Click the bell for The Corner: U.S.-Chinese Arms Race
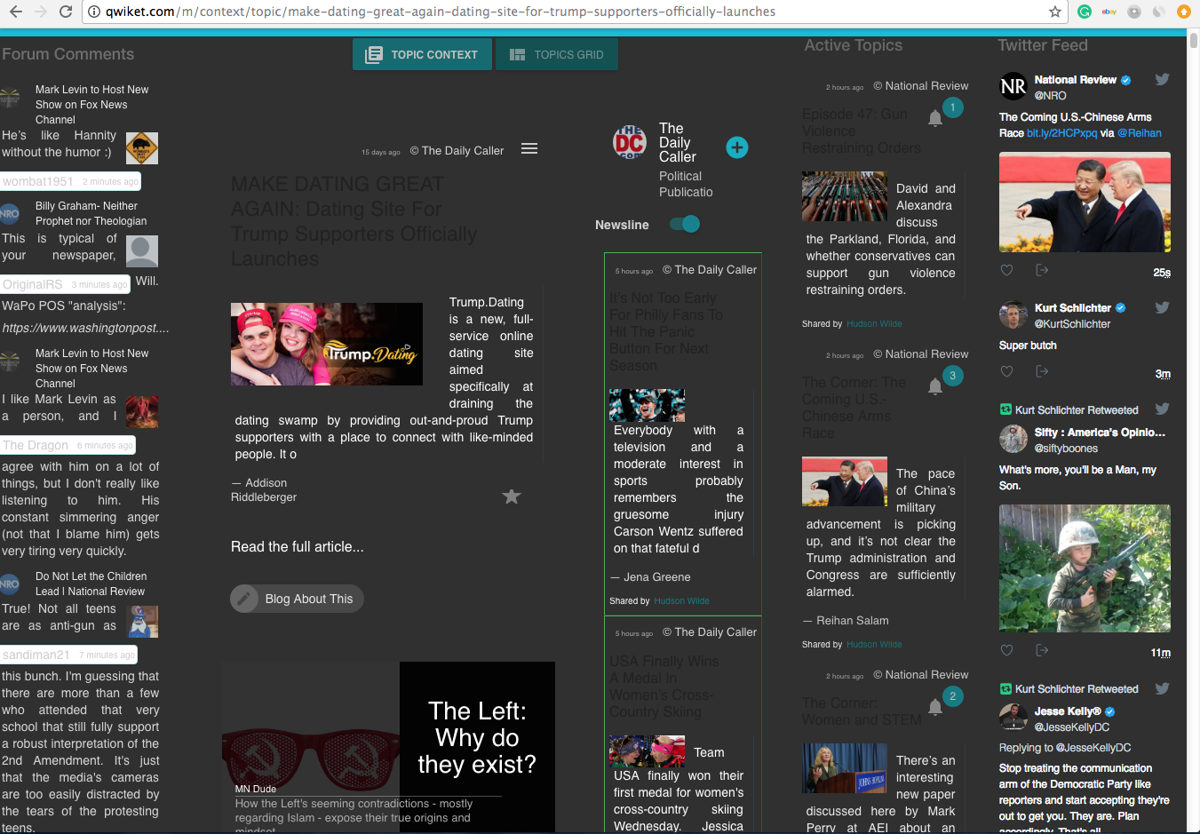The height and width of the screenshot is (834, 1200). pyautogui.click(x=935, y=386)
